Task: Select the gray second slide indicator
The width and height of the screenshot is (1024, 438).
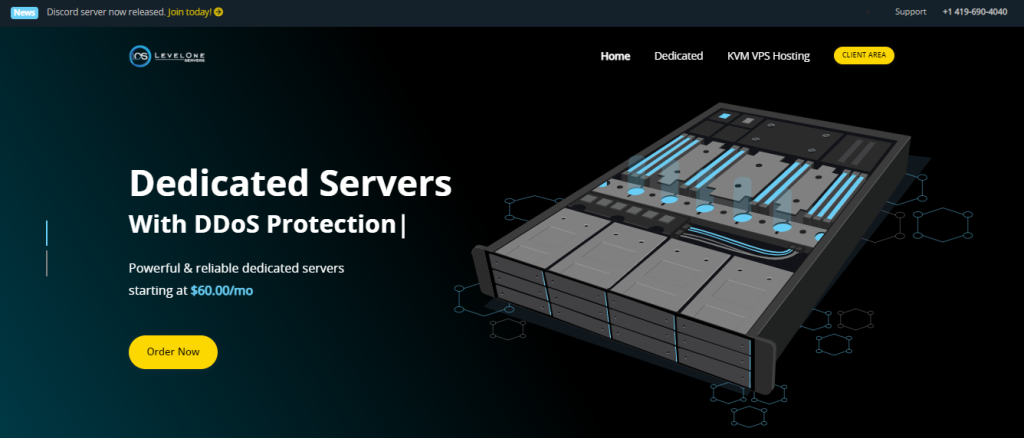Action: 46,263
